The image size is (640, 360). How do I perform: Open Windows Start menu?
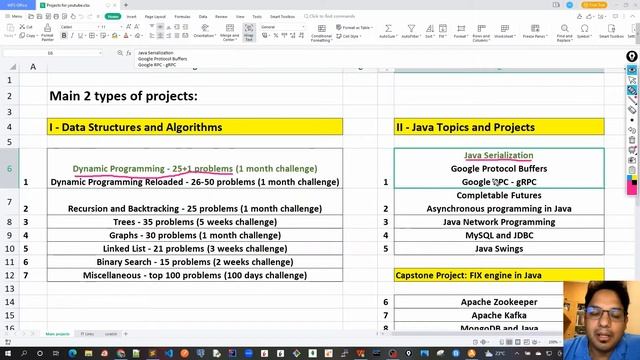pyautogui.click(x=8, y=353)
